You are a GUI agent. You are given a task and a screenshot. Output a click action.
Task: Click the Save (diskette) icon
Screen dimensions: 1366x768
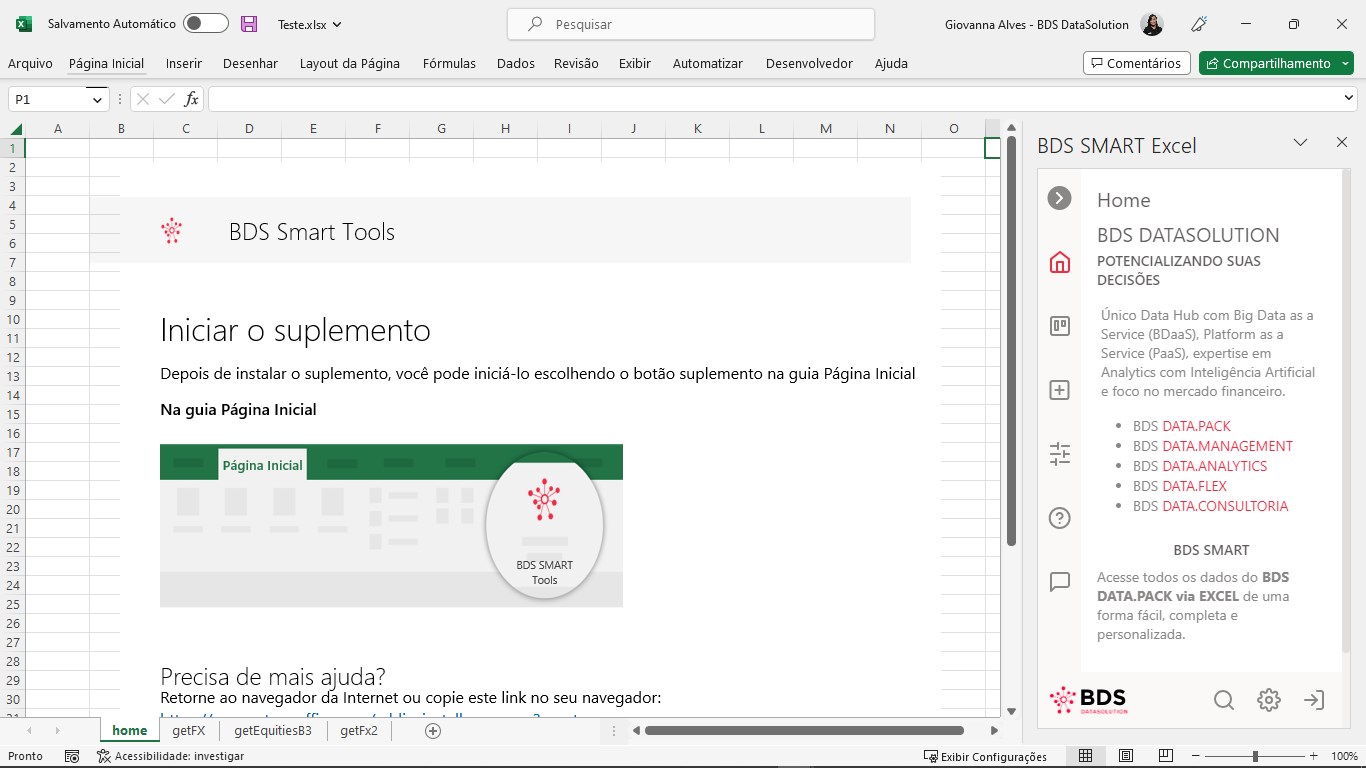pos(249,24)
